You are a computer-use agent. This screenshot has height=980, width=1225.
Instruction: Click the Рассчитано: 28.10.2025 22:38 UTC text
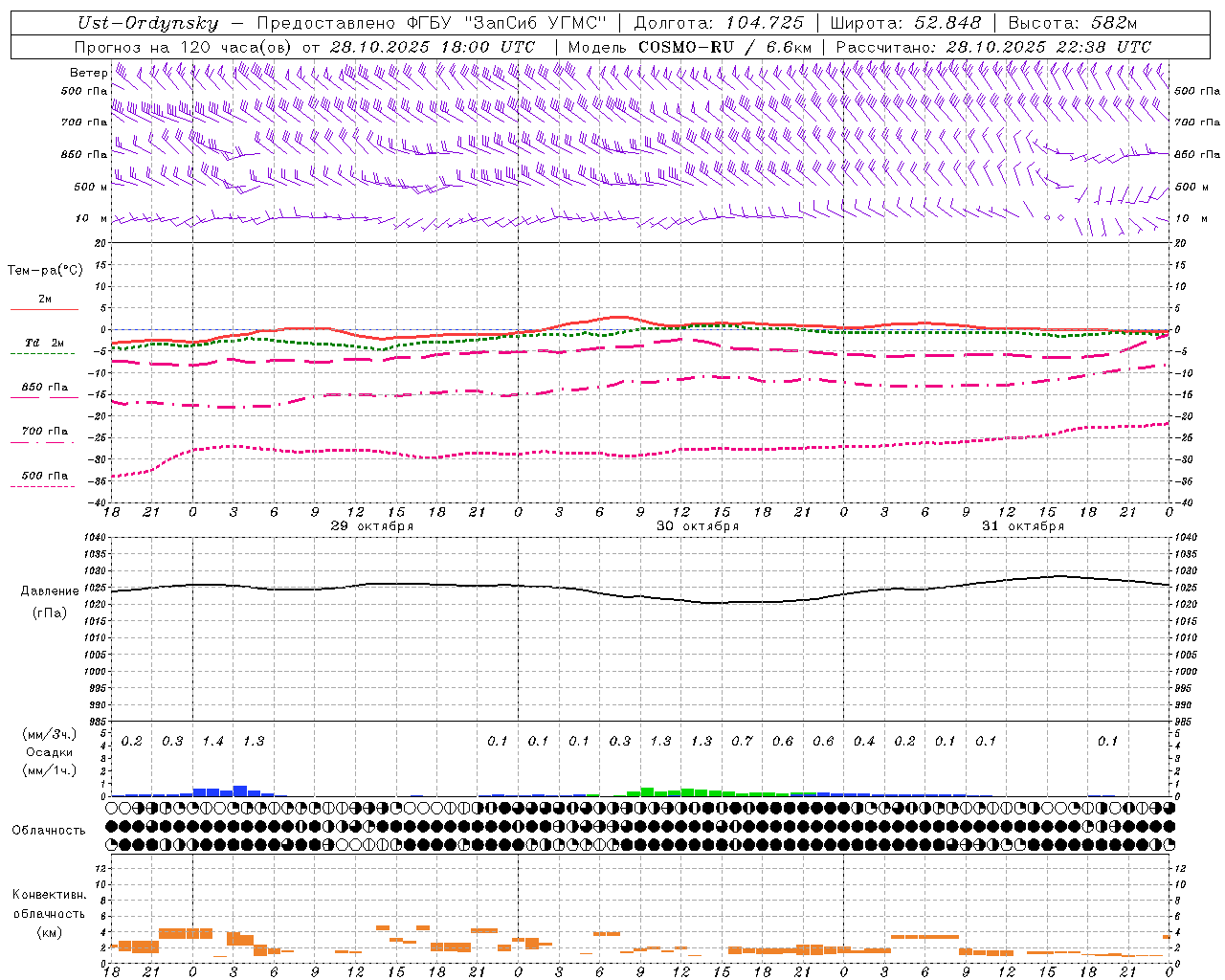(993, 47)
